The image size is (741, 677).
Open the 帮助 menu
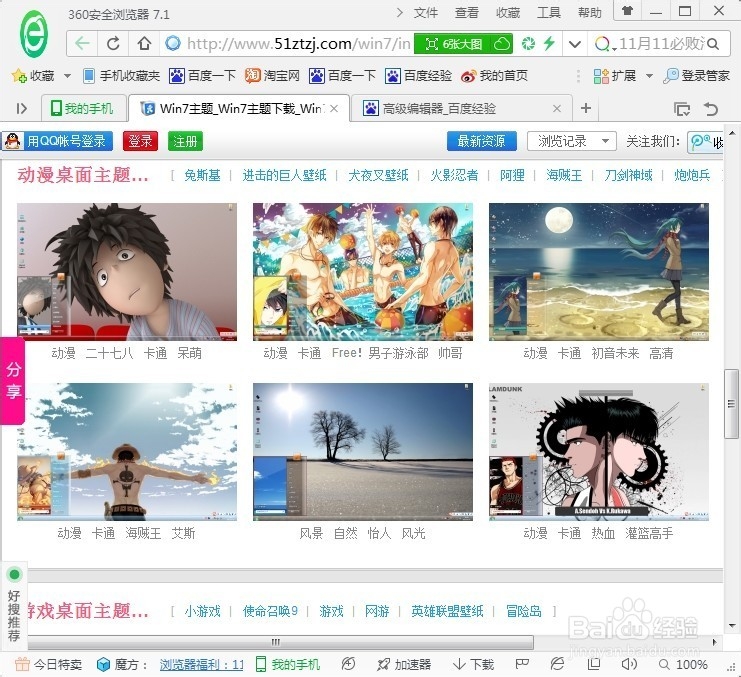[x=590, y=12]
